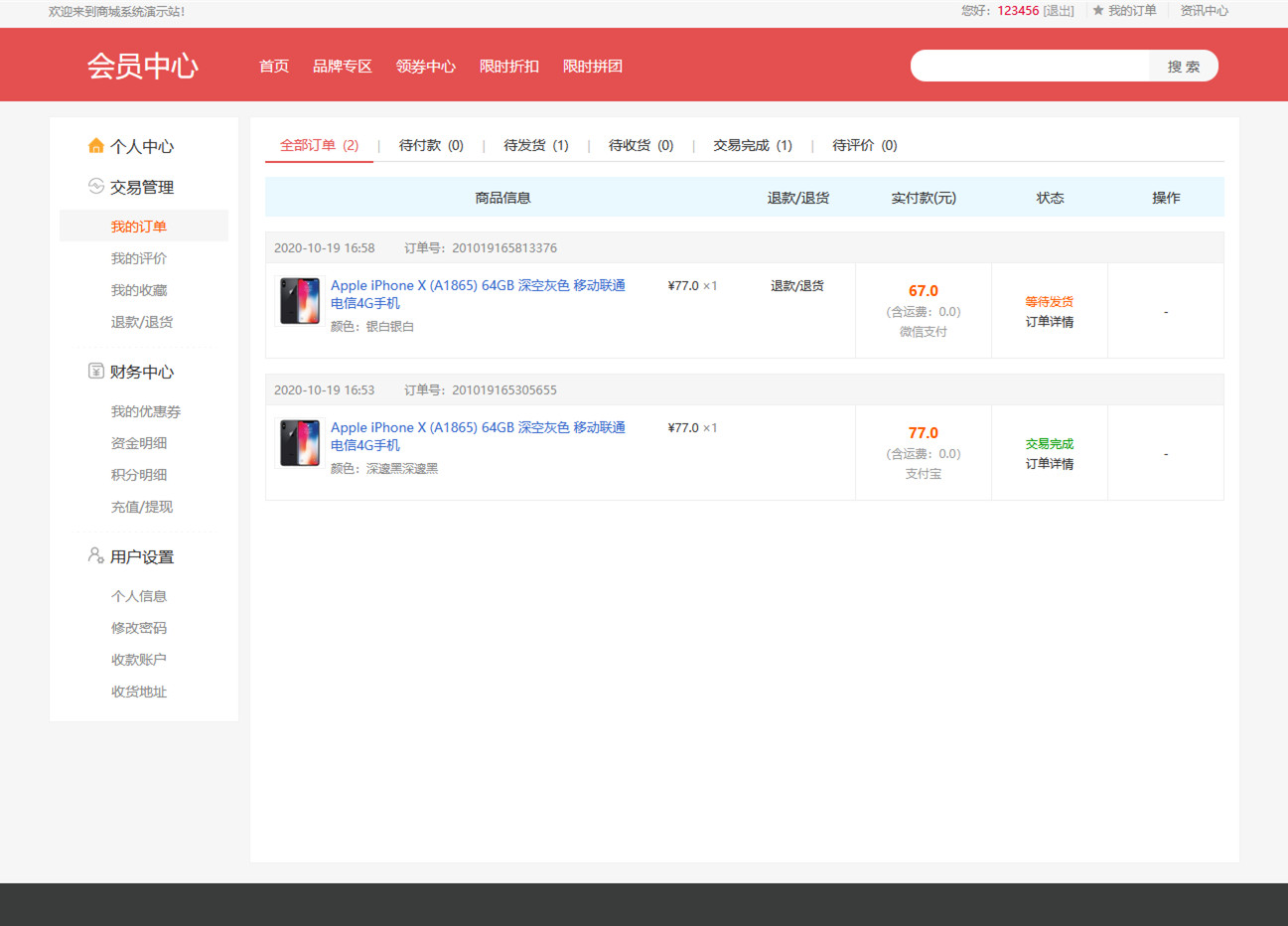The width and height of the screenshot is (1288, 926).
Task: Select 充值/提现 in the sidebar
Action: coord(142,507)
